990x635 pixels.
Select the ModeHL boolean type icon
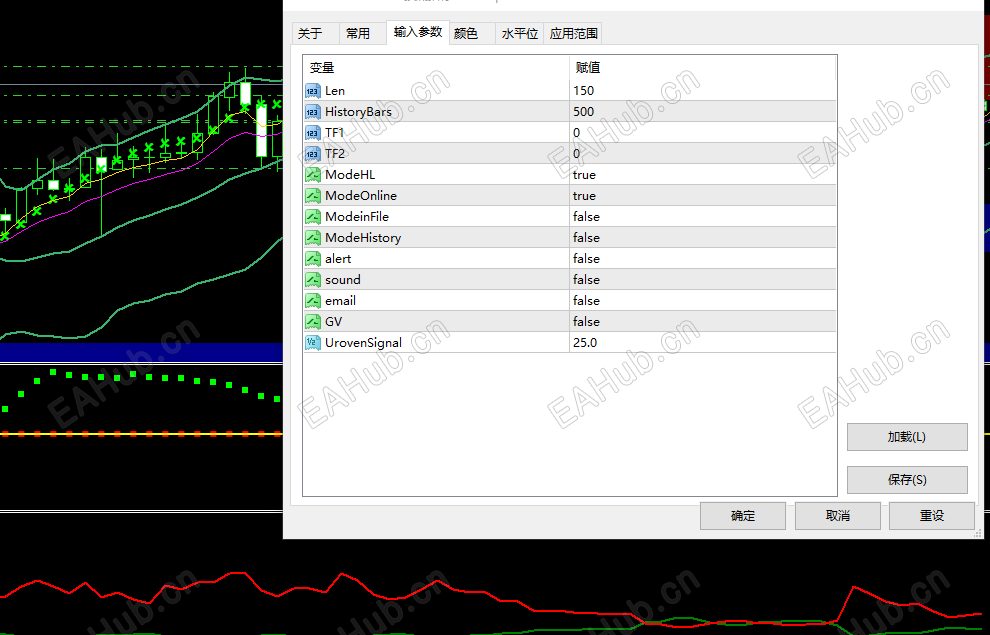[x=313, y=175]
